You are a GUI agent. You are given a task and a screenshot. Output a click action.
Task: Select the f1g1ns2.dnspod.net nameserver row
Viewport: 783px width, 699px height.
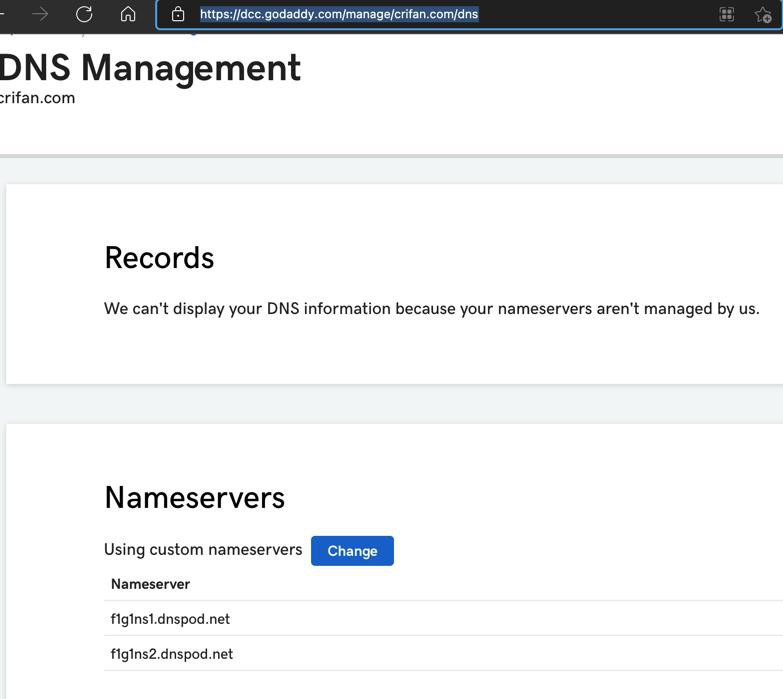[443, 654]
